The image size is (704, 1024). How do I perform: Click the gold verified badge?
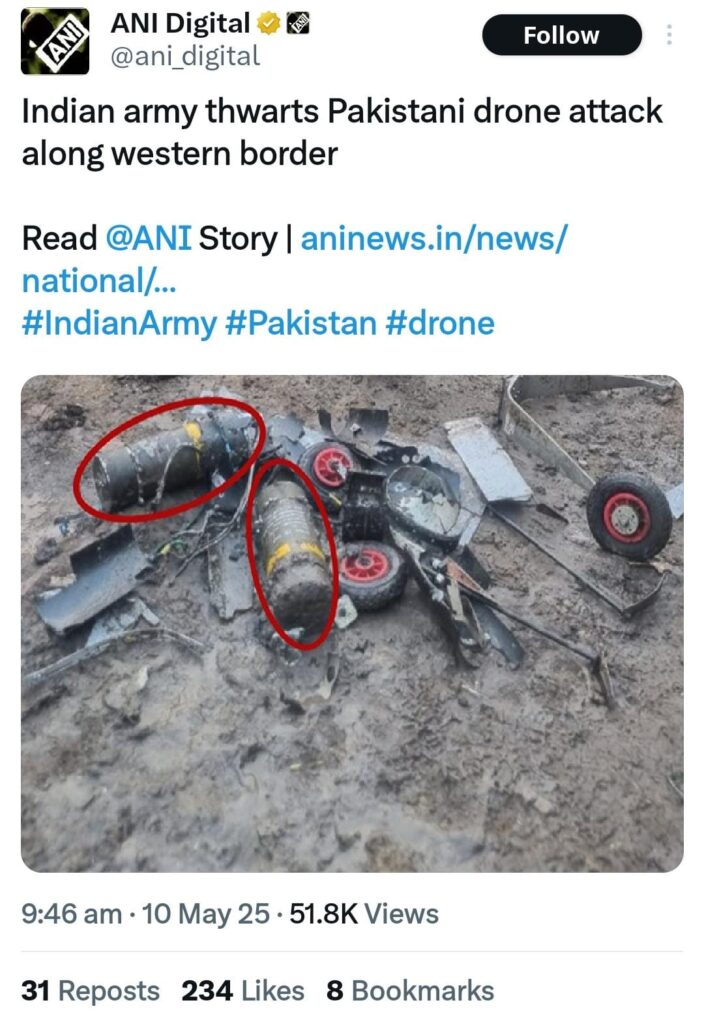[268, 24]
